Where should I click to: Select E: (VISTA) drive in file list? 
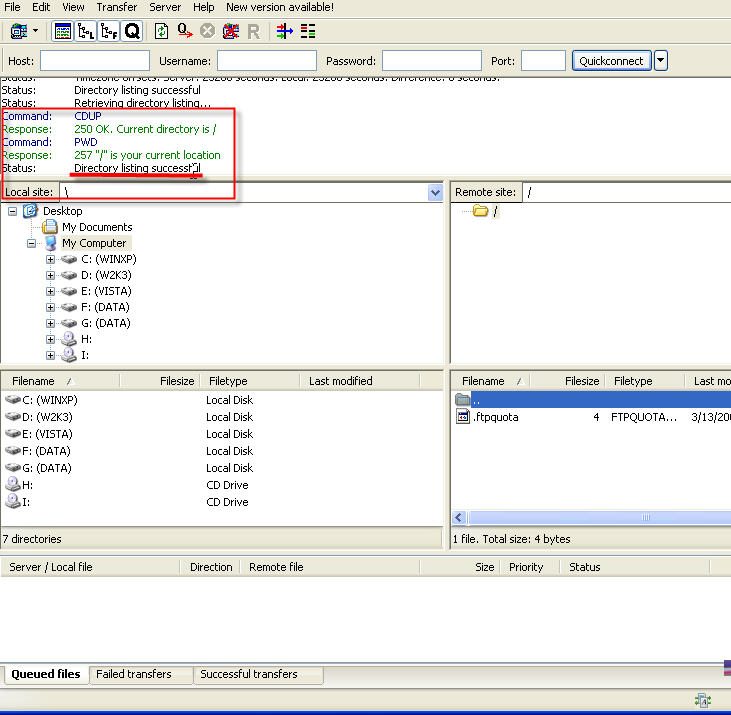coord(47,434)
